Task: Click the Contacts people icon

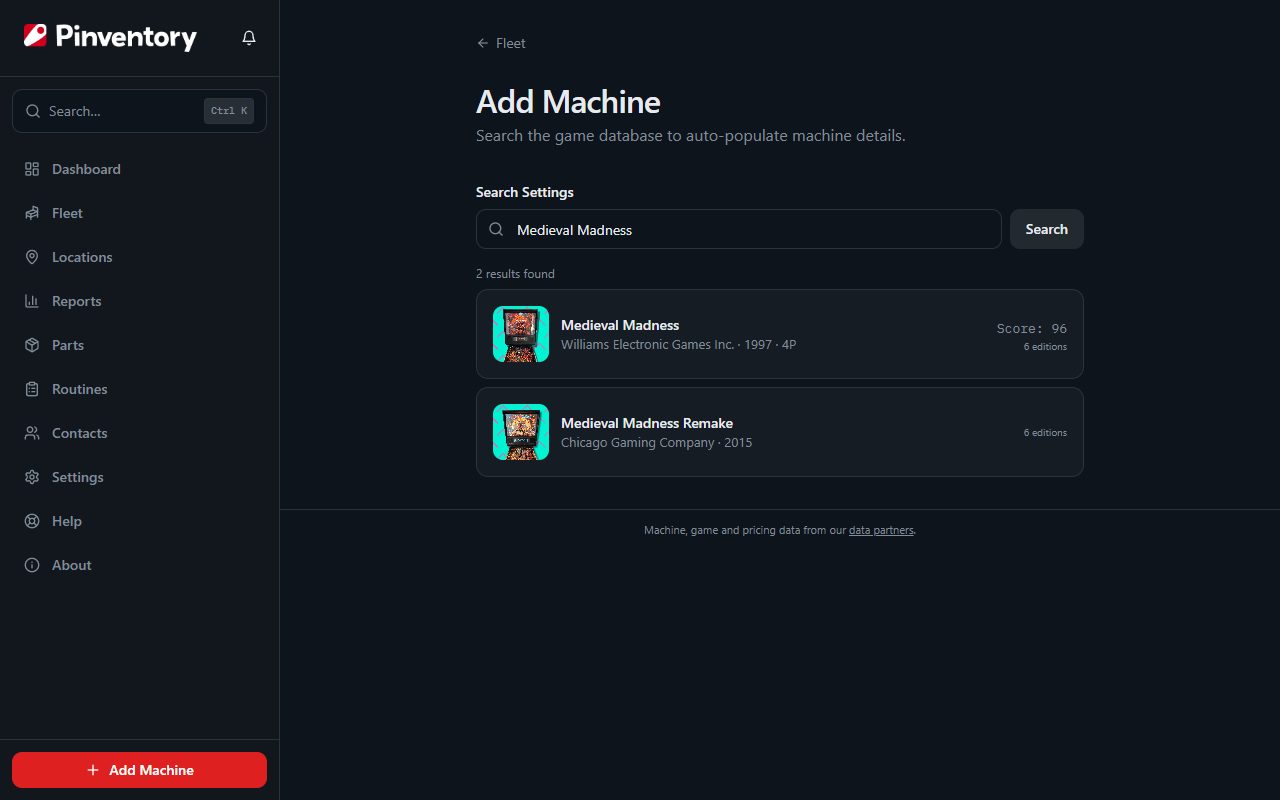Action: tap(32, 433)
